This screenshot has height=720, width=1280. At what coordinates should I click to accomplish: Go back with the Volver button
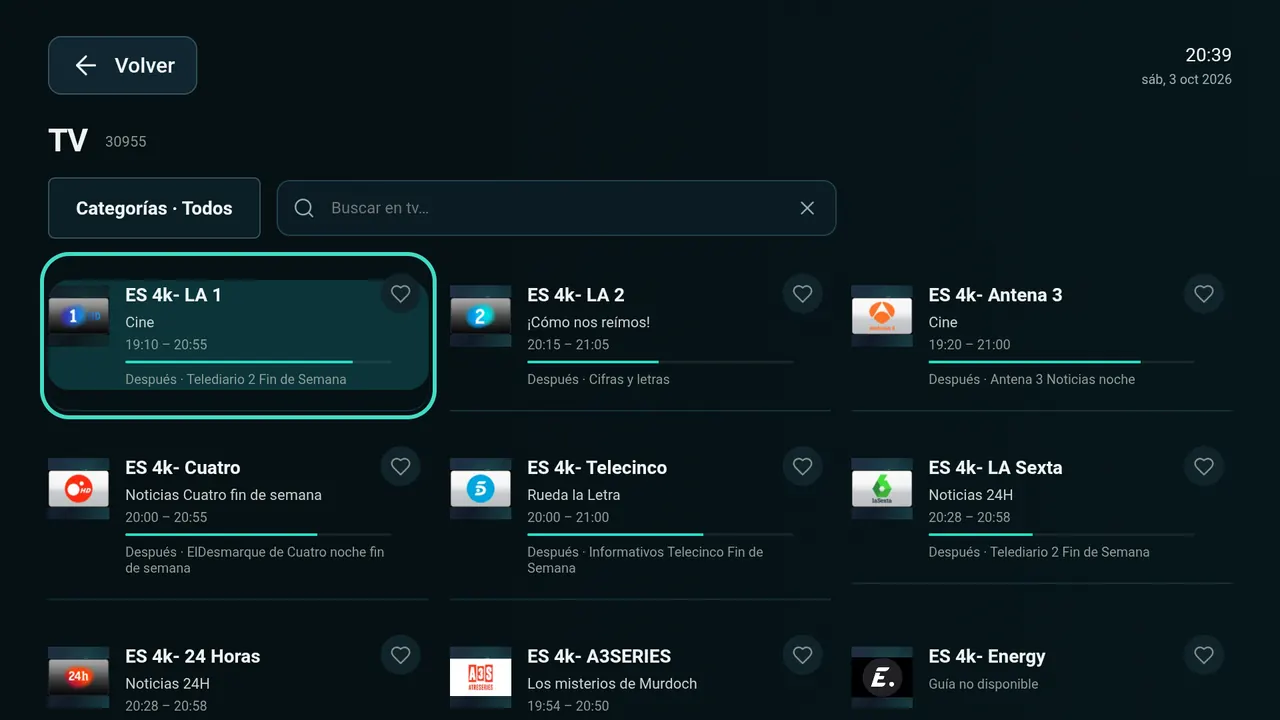[123, 66]
